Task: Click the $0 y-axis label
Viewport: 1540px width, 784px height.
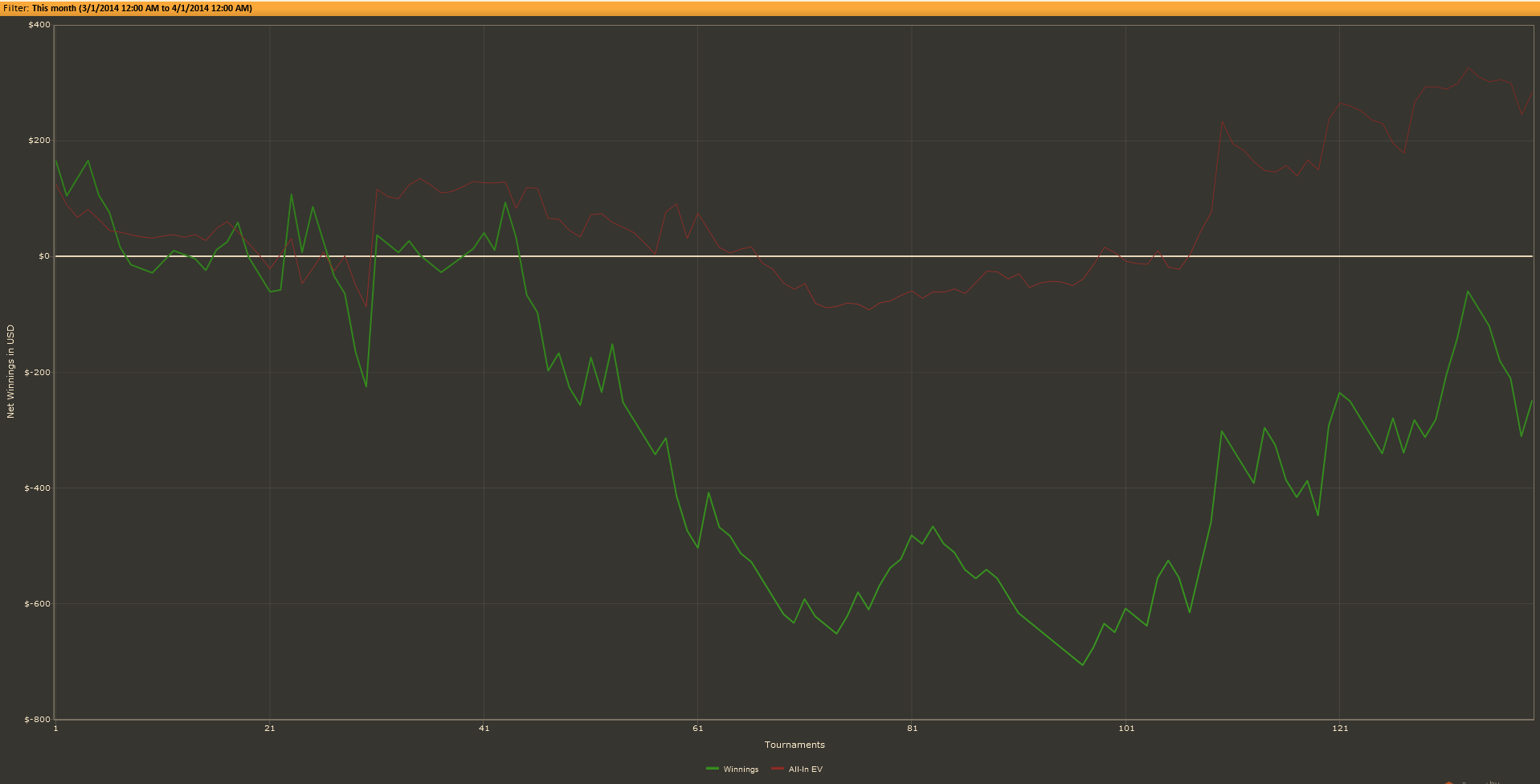Action: pyautogui.click(x=44, y=256)
